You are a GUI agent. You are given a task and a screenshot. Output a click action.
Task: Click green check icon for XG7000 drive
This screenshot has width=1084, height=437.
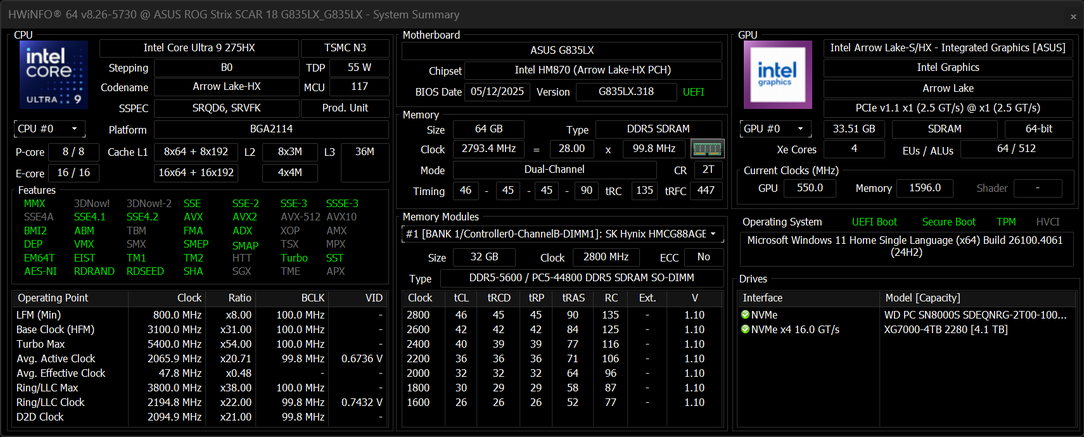[745, 329]
